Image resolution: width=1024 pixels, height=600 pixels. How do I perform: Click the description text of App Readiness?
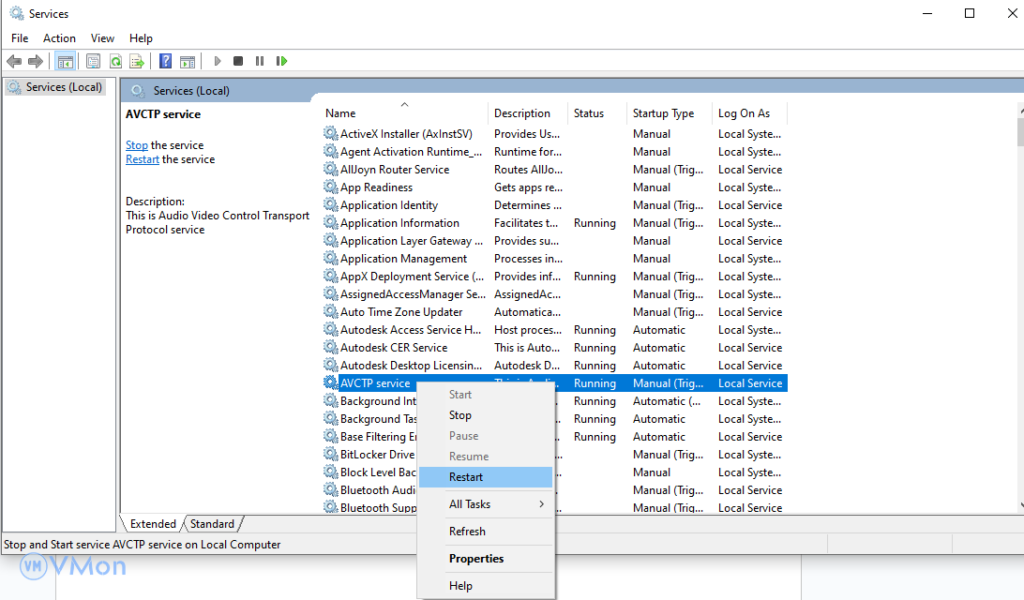tap(528, 187)
